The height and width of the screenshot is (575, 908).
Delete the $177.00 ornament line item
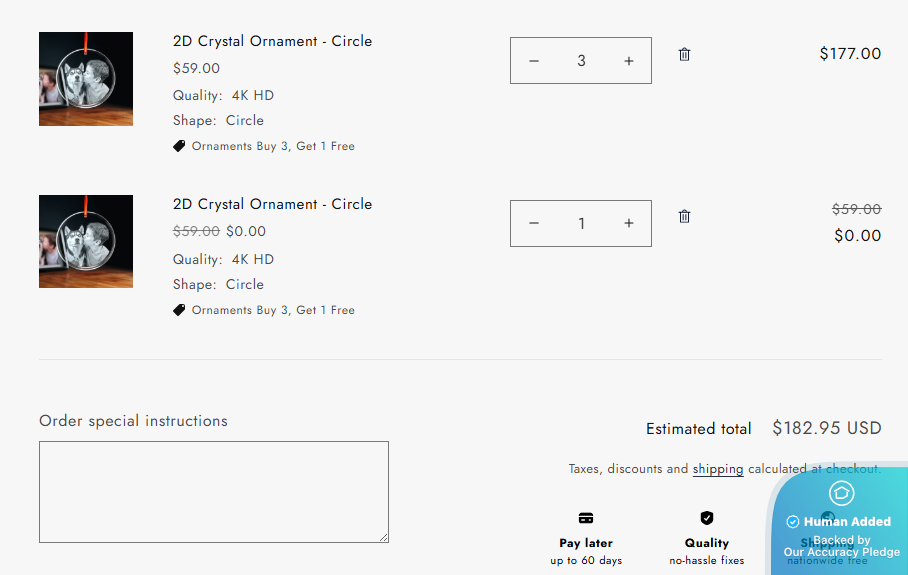[x=684, y=54]
